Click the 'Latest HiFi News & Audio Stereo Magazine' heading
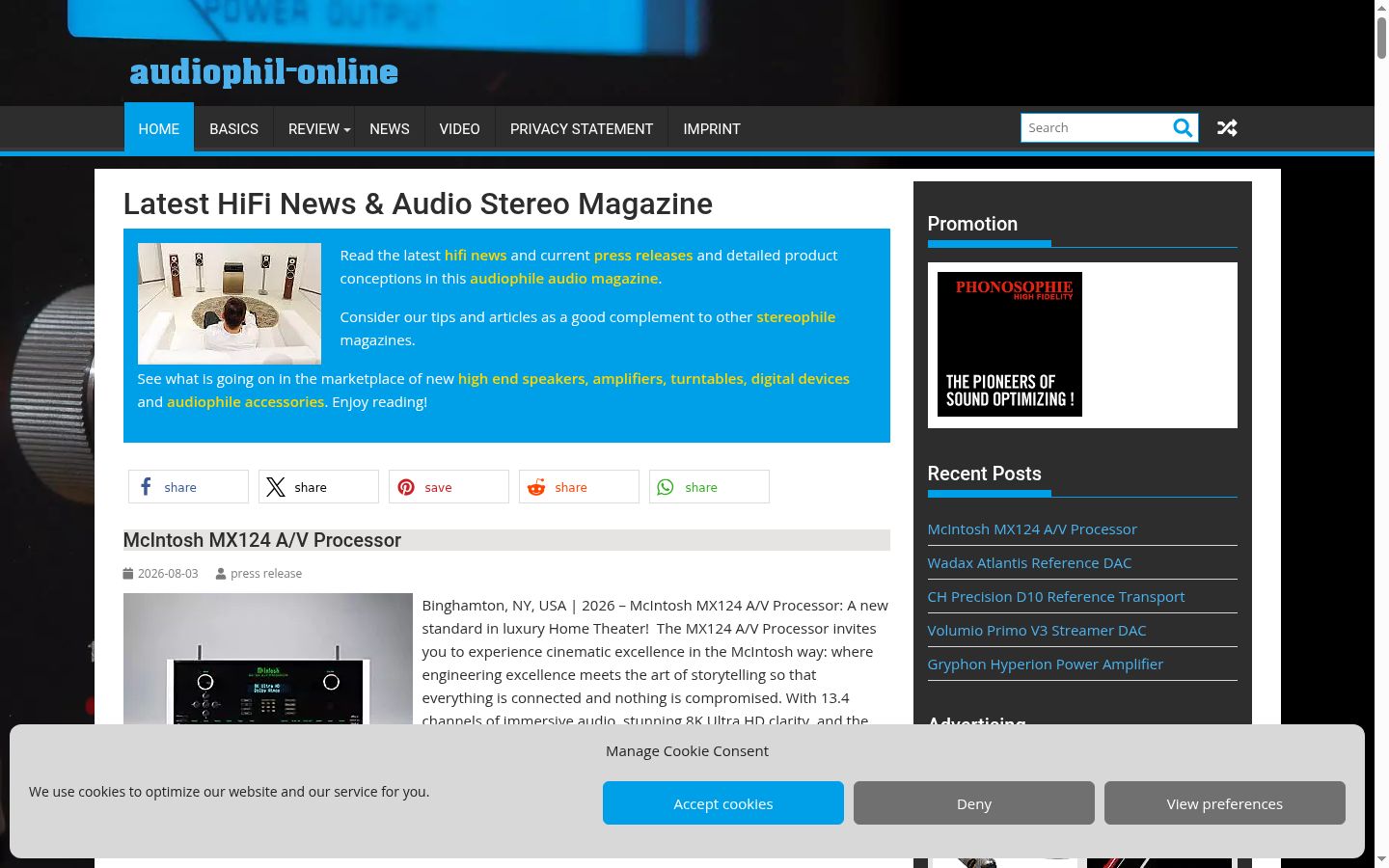This screenshot has height=868, width=1389. tap(418, 203)
